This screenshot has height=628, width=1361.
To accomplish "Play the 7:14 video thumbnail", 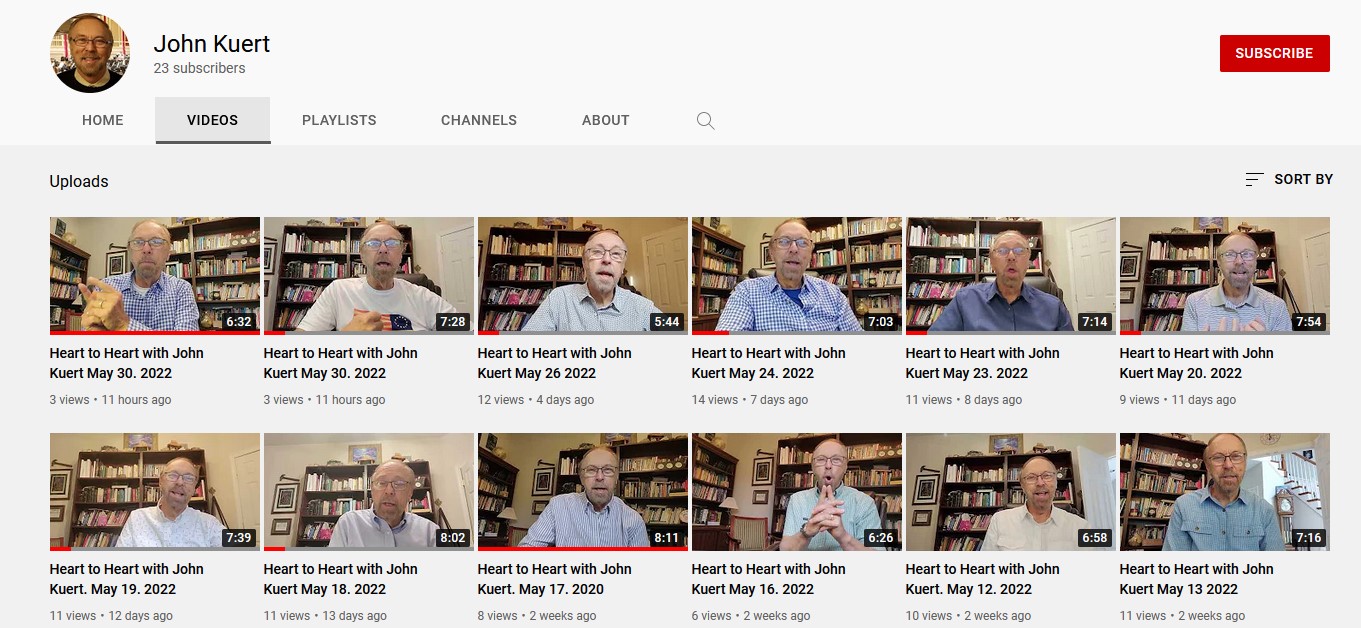I will (x=1010, y=275).
